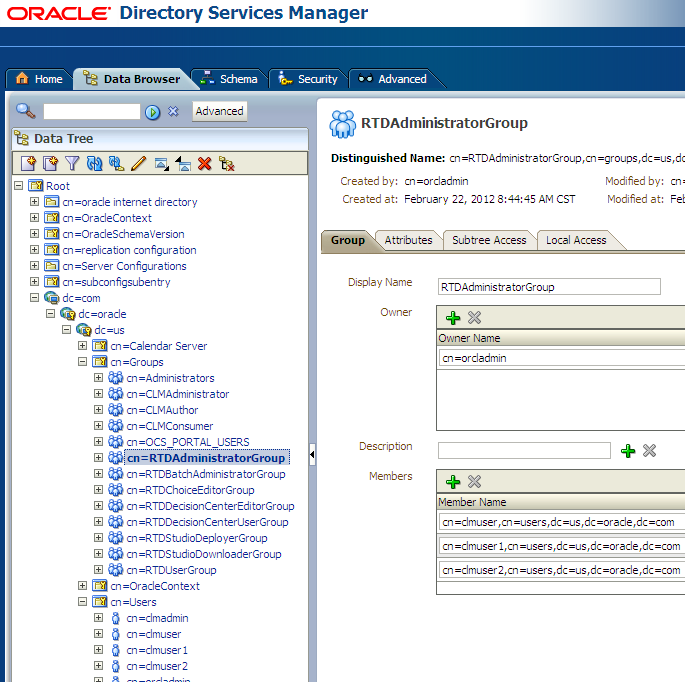The height and width of the screenshot is (682, 685).
Task: Click the cn=clmuser2 member name field
Action: point(562,570)
